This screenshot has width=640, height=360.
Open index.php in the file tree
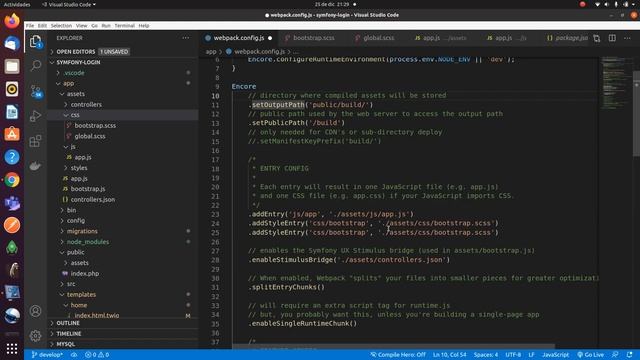tap(85, 273)
